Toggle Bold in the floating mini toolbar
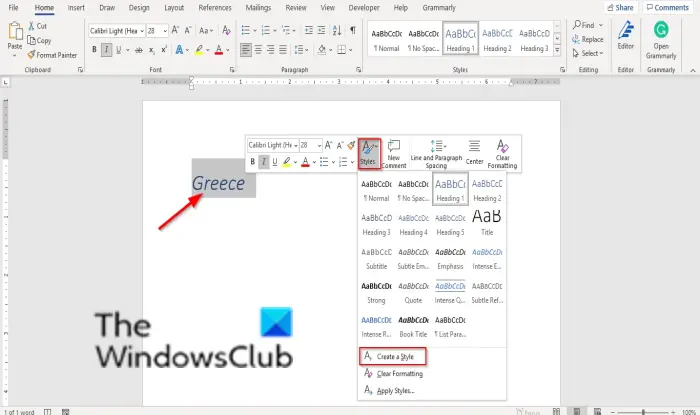 pyautogui.click(x=253, y=162)
